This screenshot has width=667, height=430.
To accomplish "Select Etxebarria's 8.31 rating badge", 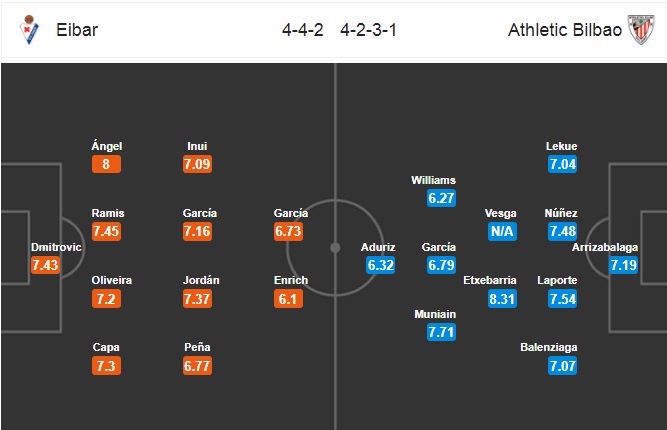I will [501, 299].
